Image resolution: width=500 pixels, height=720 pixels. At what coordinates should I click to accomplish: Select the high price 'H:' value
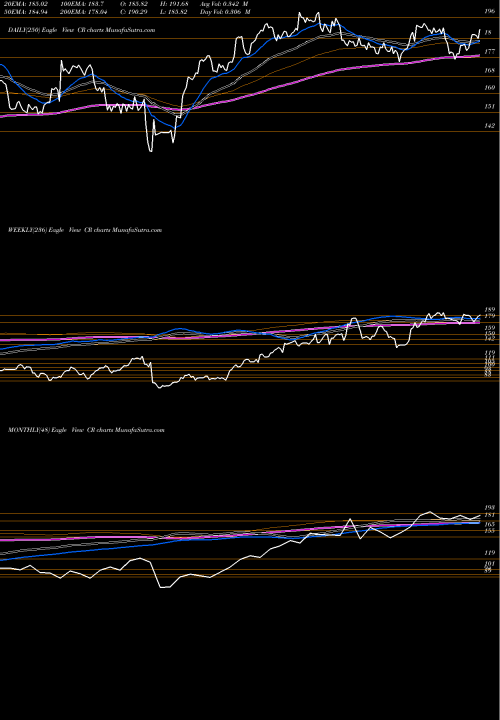[172, 3]
